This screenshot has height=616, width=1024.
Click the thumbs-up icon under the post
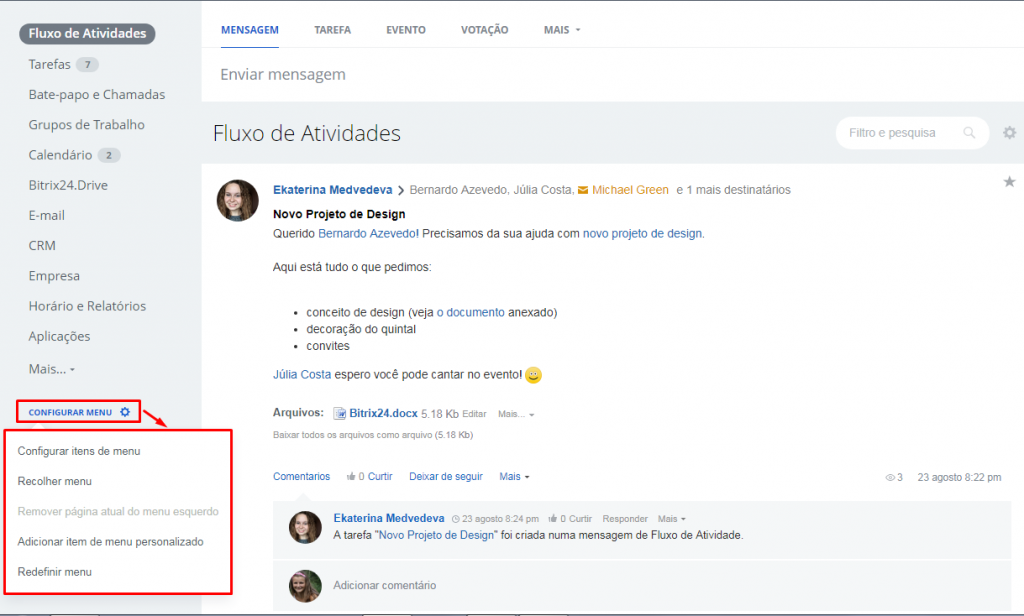click(351, 477)
